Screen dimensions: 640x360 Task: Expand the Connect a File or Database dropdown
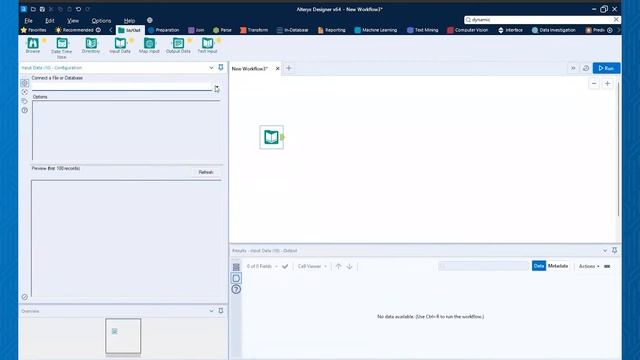click(x=216, y=87)
